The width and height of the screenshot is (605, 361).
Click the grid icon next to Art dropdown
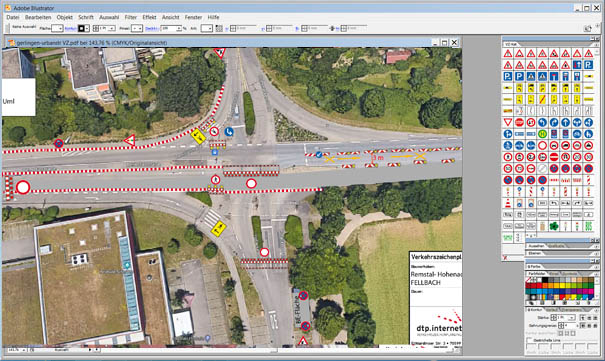(x=219, y=29)
